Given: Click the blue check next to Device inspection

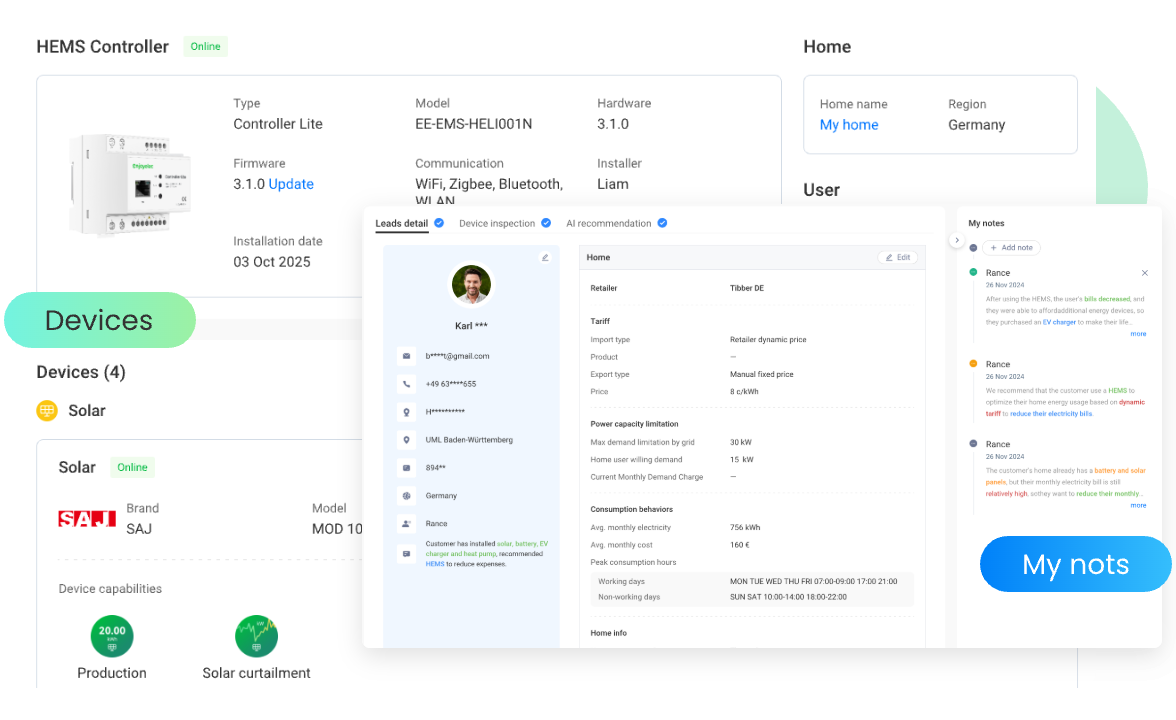Looking at the screenshot, I should [546, 223].
